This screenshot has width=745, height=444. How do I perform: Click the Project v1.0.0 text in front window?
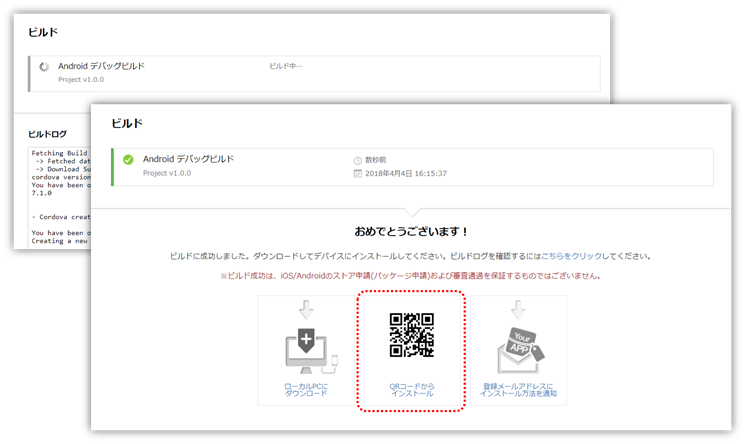pos(167,173)
